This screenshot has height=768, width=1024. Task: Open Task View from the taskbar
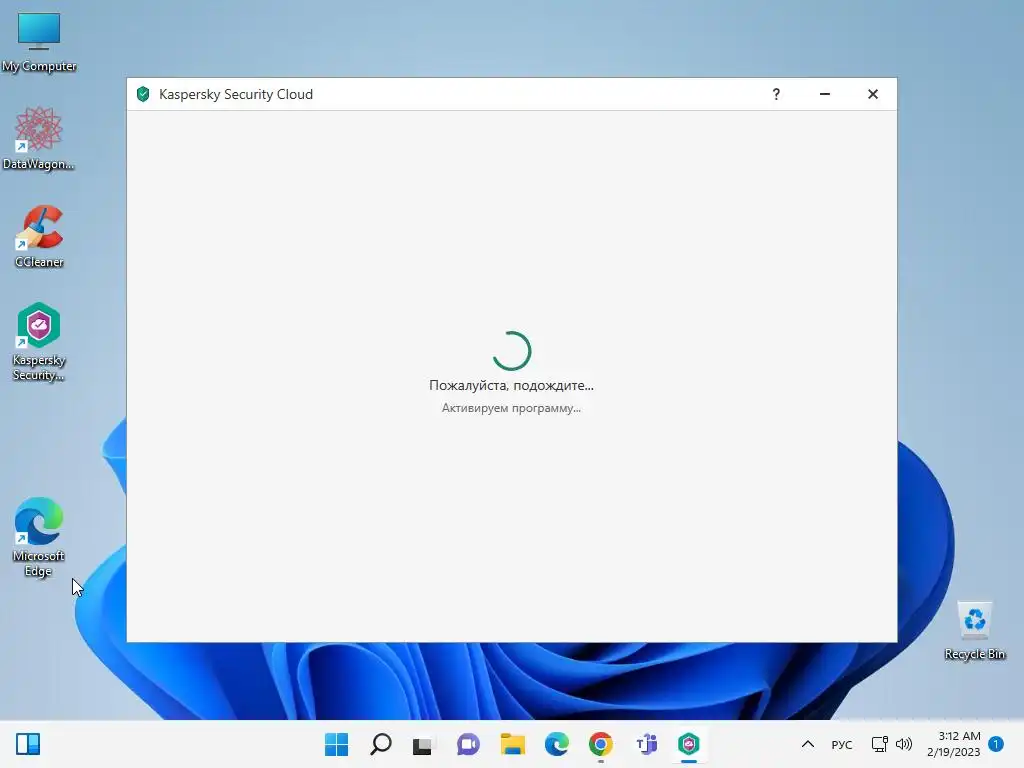(423, 744)
